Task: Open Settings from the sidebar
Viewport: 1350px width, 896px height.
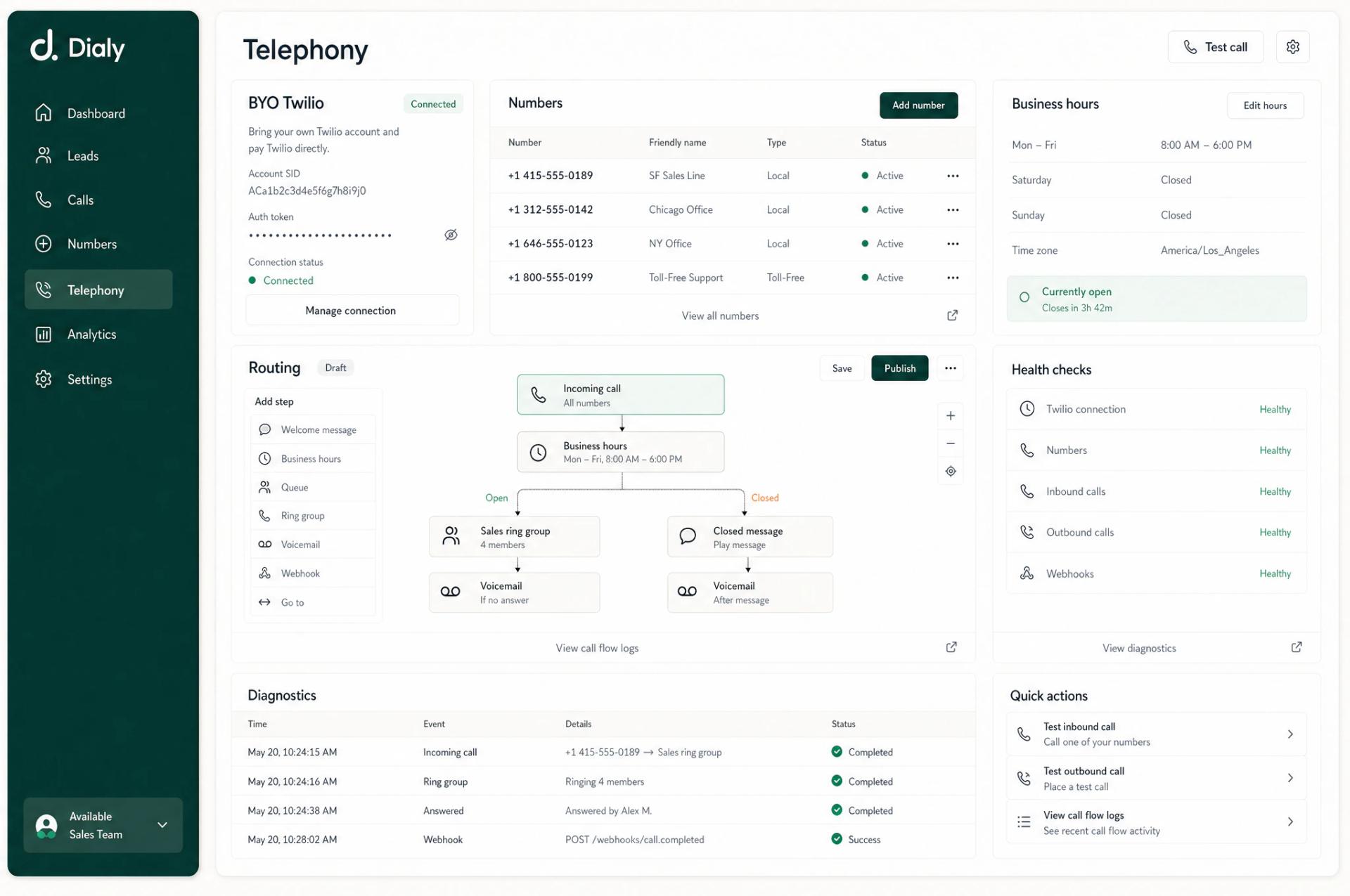Action: (89, 379)
